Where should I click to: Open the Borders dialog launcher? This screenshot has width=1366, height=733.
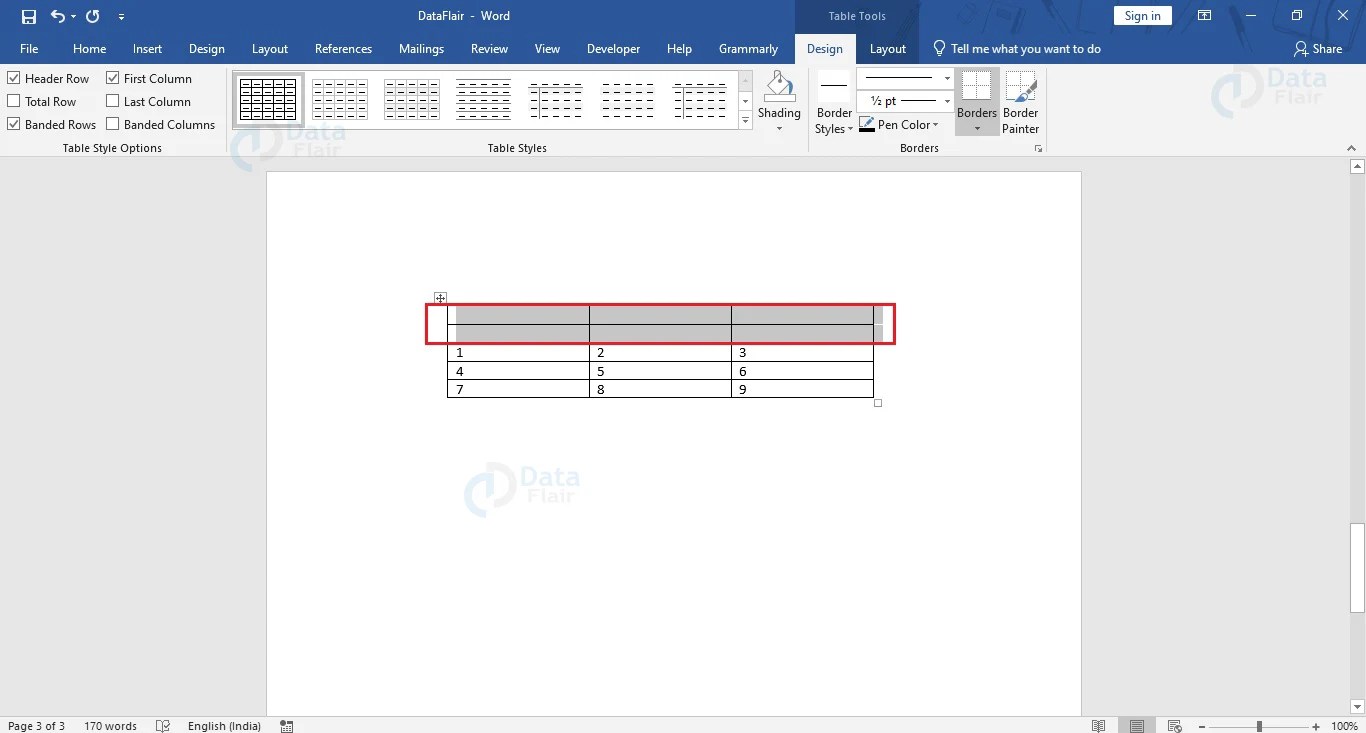[1038, 147]
